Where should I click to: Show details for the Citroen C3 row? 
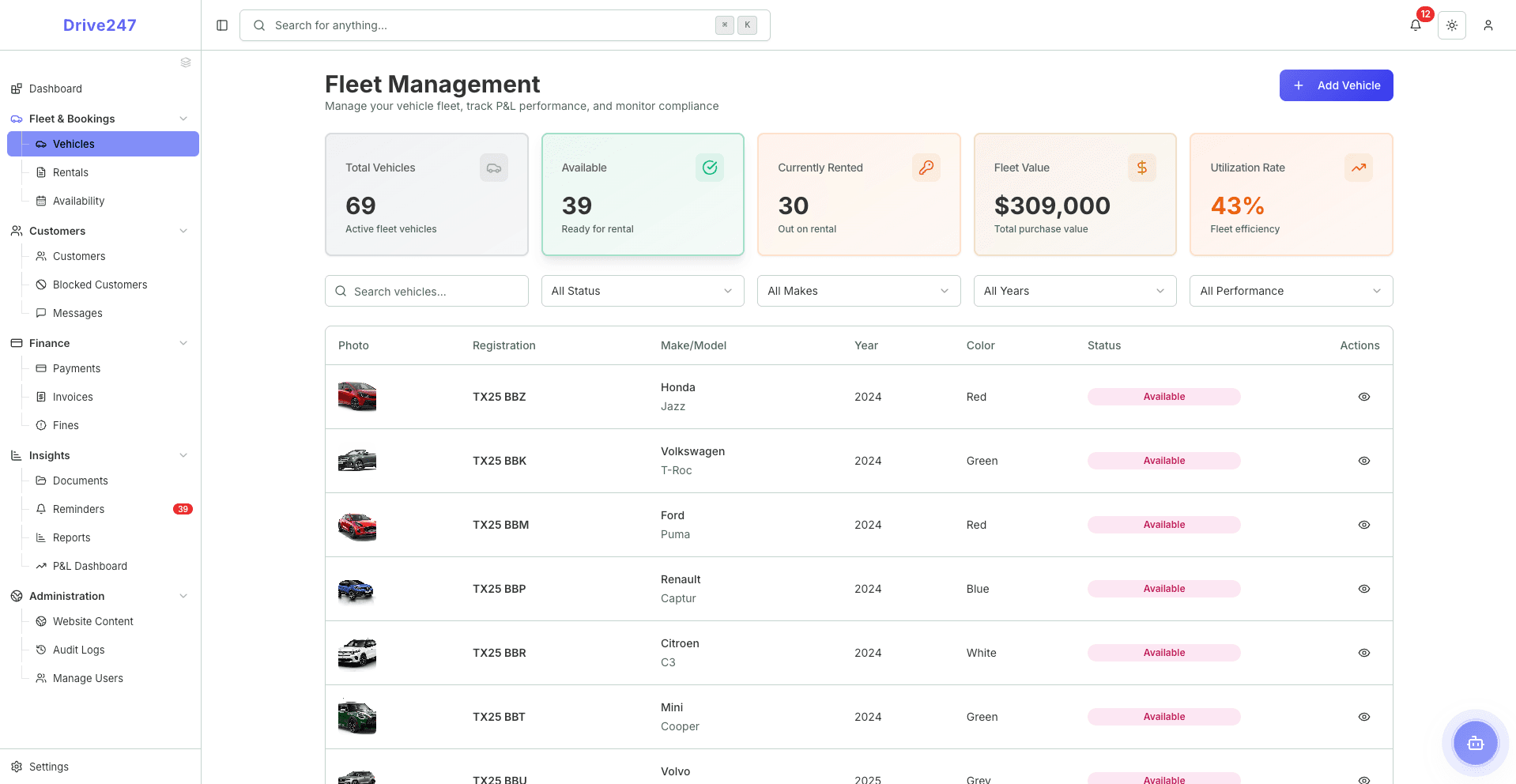[x=1363, y=653]
